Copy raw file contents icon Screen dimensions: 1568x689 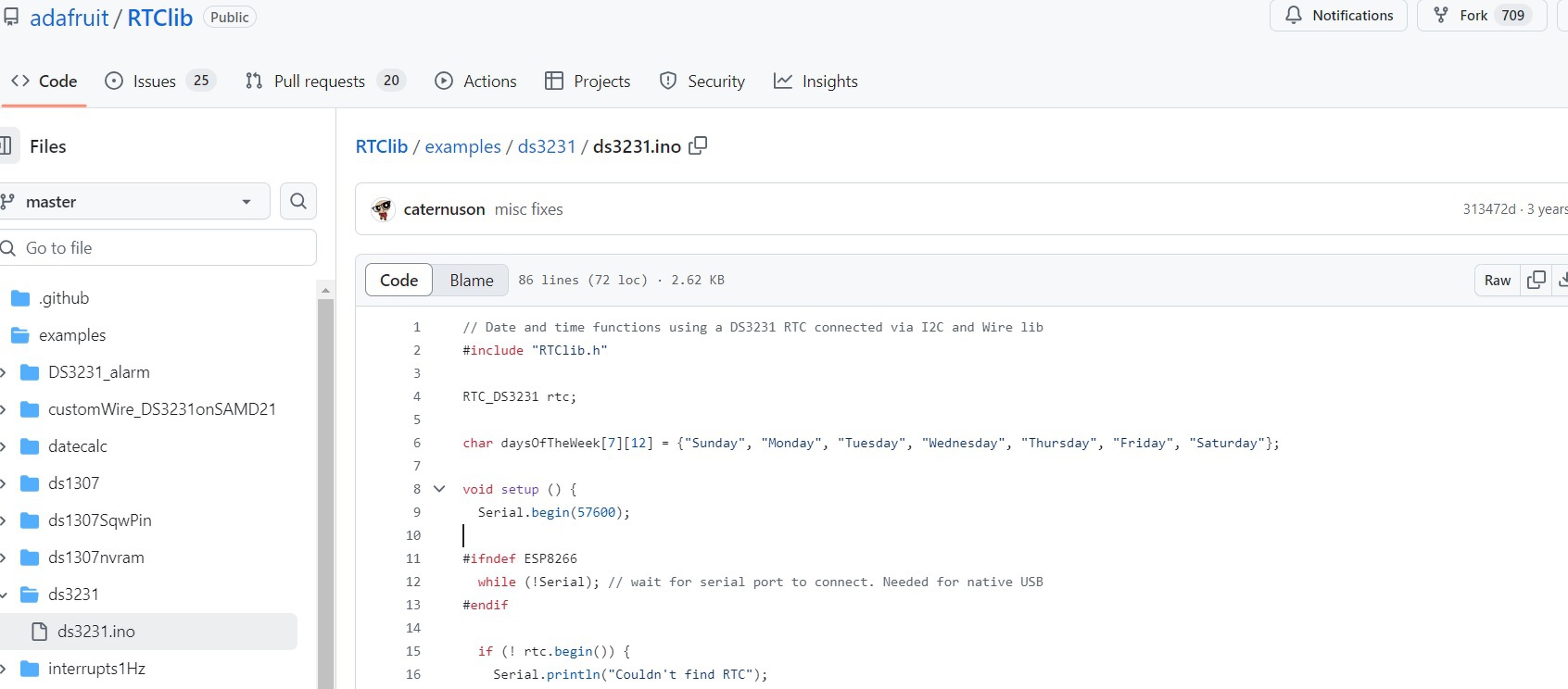pos(1536,280)
